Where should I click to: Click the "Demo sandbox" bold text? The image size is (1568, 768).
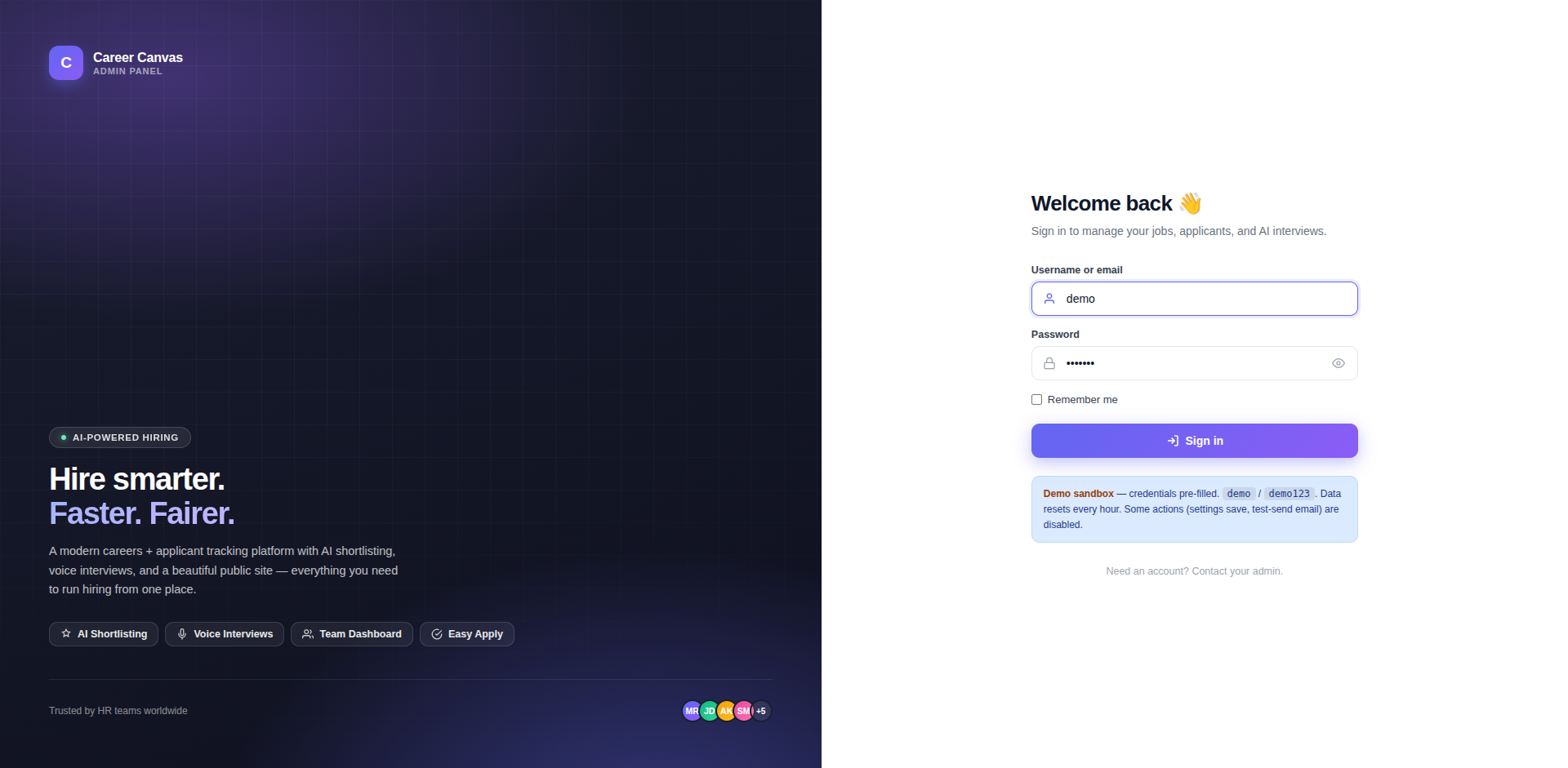pos(1078,494)
